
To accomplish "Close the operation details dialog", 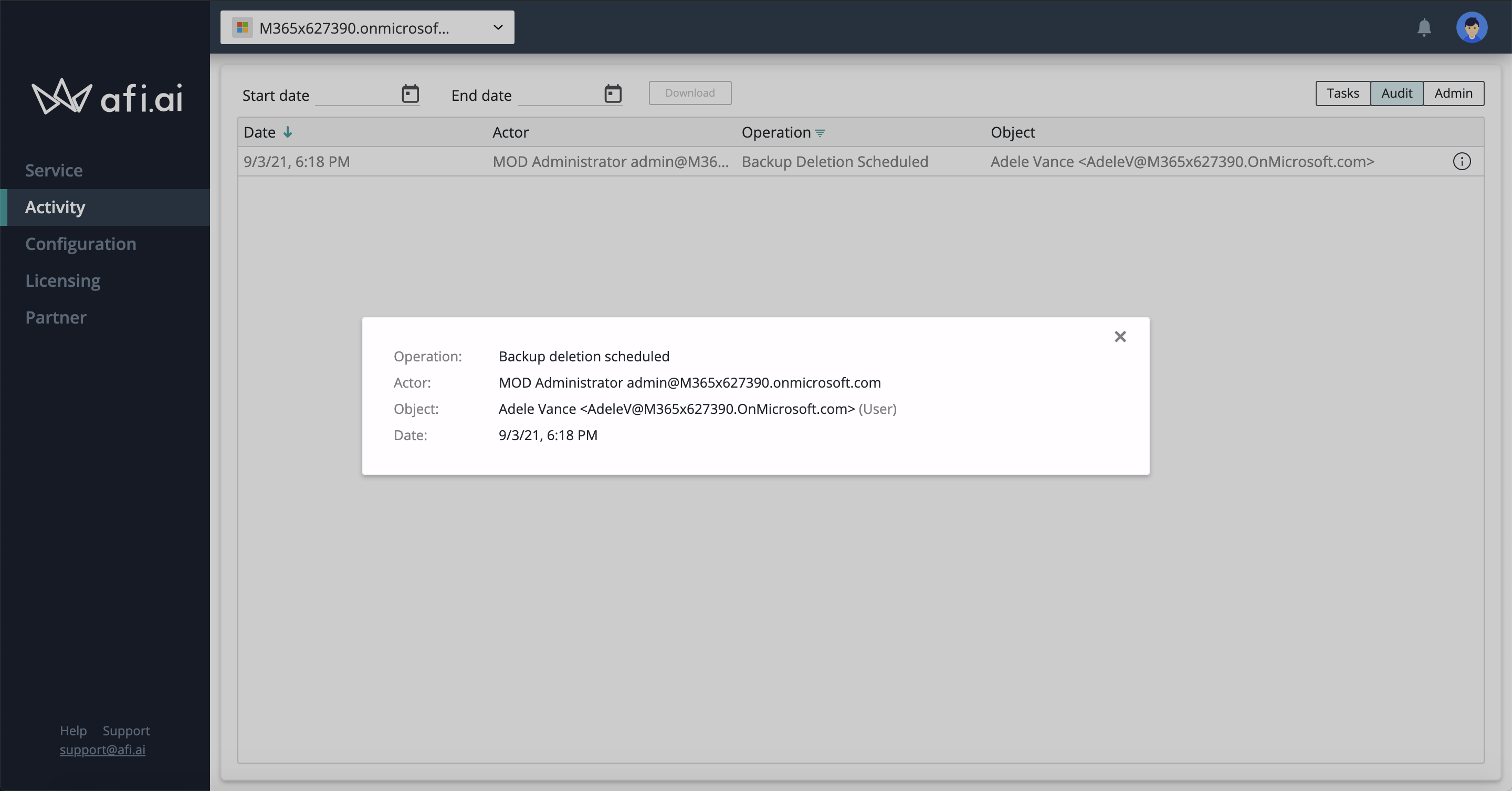I will (x=1120, y=337).
